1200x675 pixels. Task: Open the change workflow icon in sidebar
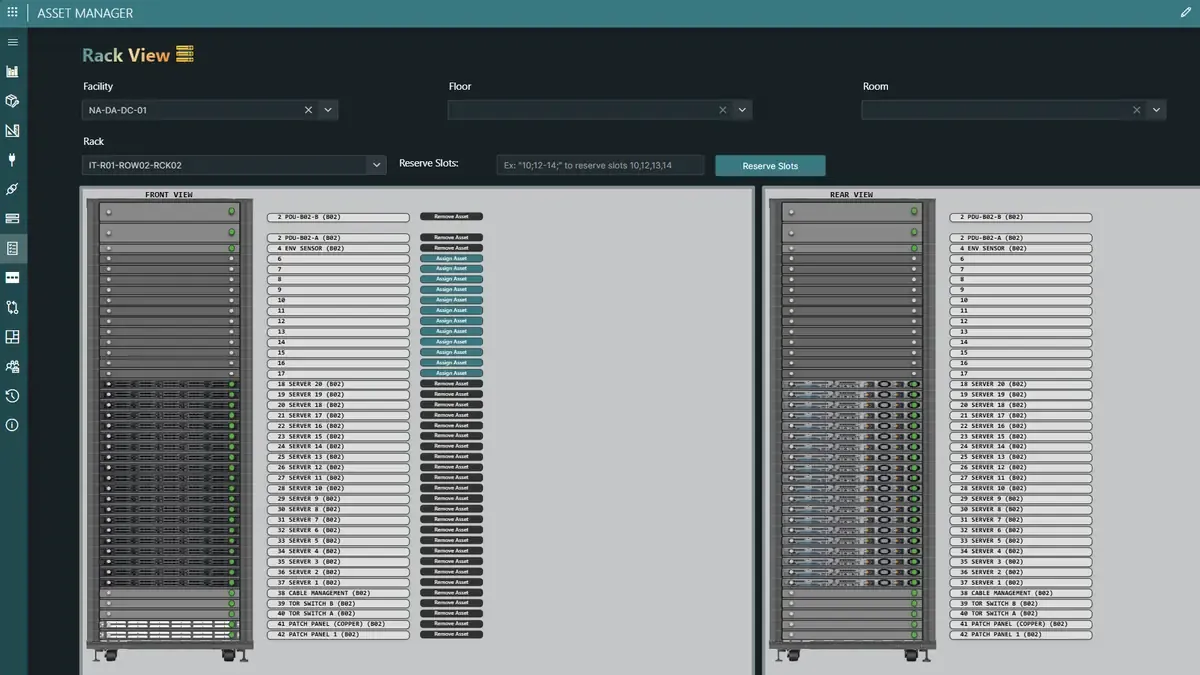point(12,307)
